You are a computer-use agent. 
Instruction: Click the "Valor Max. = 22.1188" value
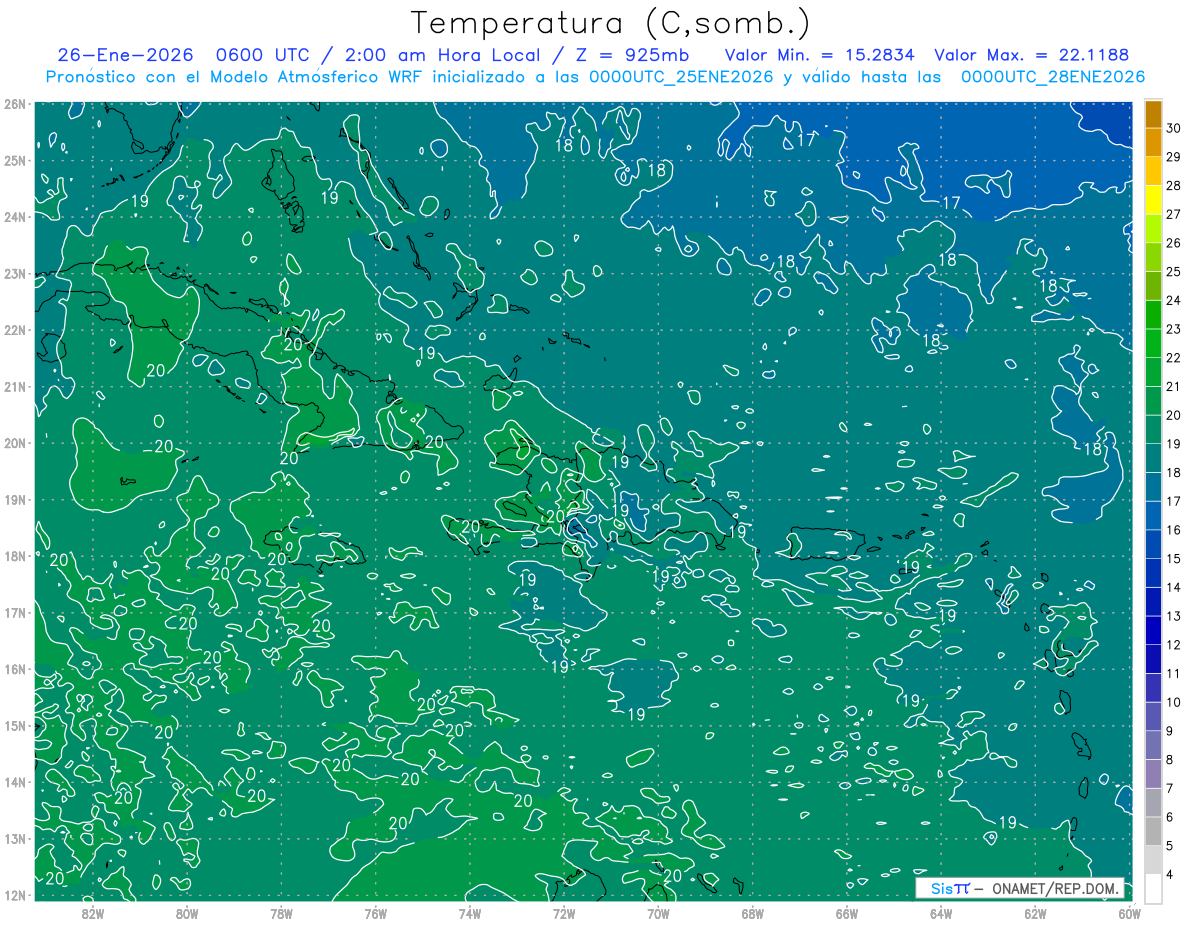pos(1032,55)
